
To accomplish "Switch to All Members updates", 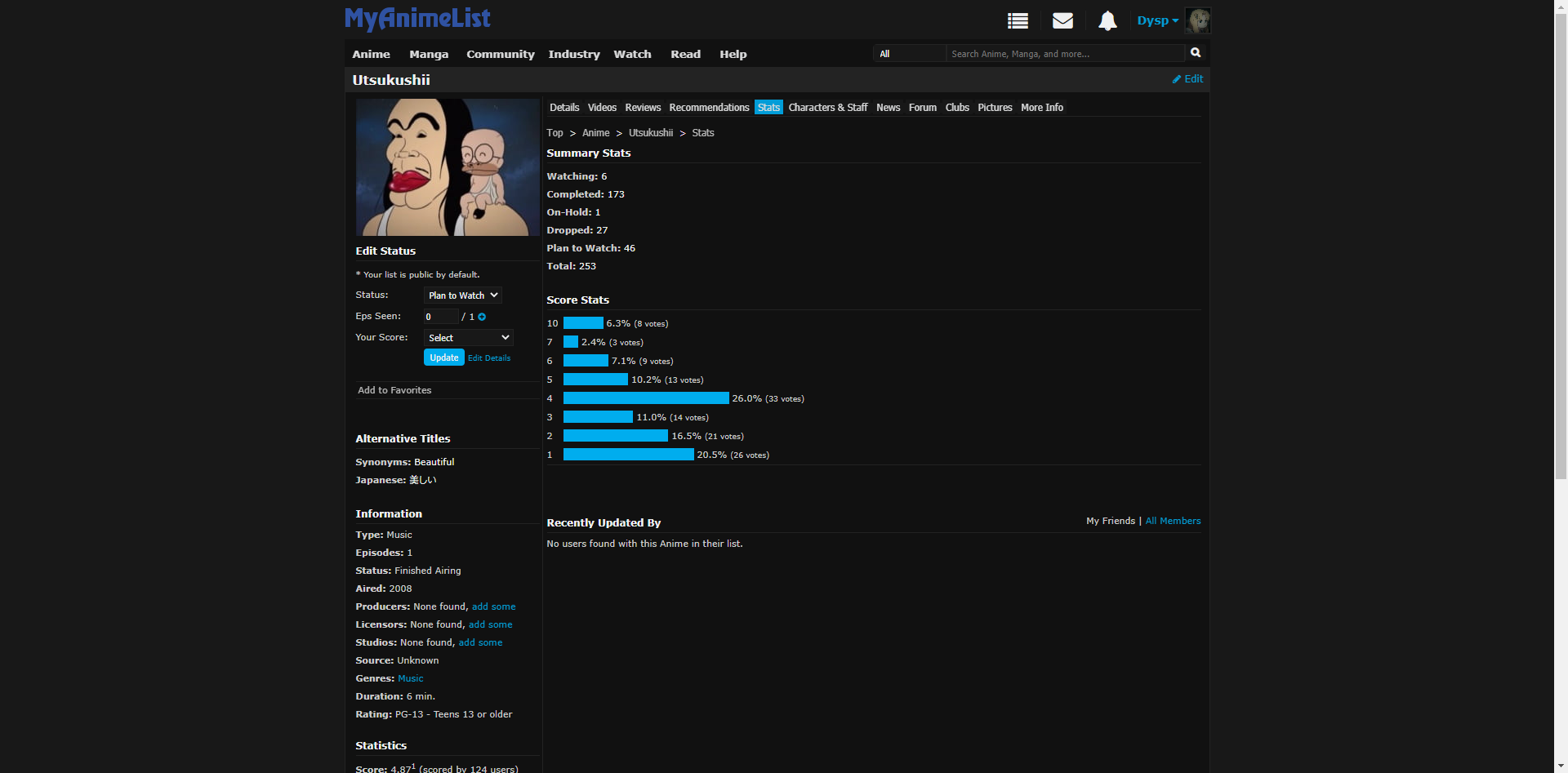I will tap(1173, 521).
